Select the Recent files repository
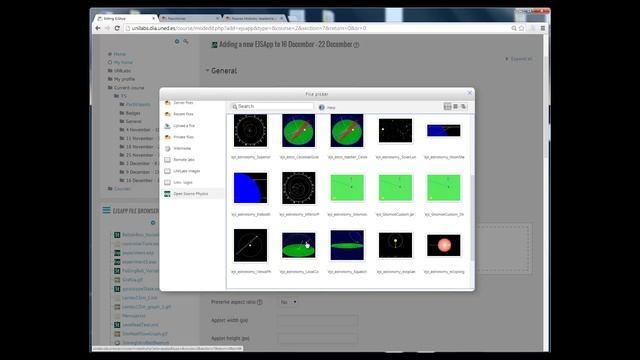The width and height of the screenshot is (640, 360). [183, 114]
